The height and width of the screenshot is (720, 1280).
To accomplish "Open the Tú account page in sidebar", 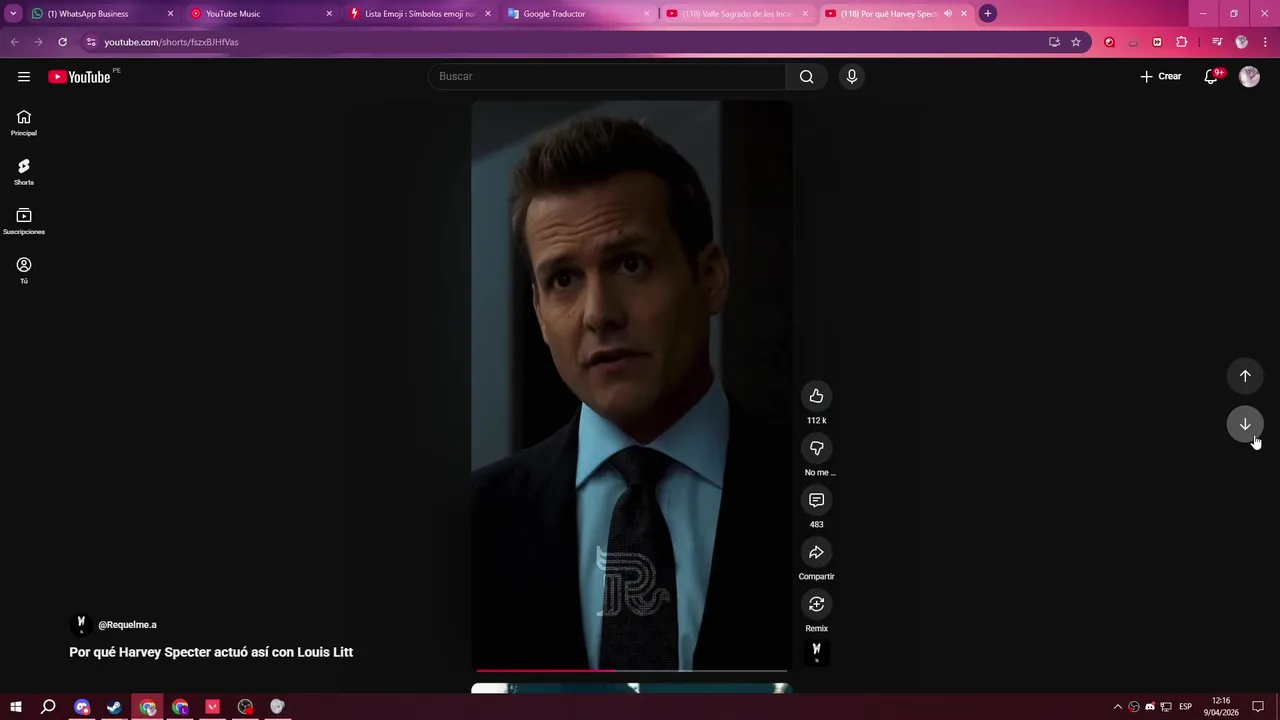I will point(24,270).
